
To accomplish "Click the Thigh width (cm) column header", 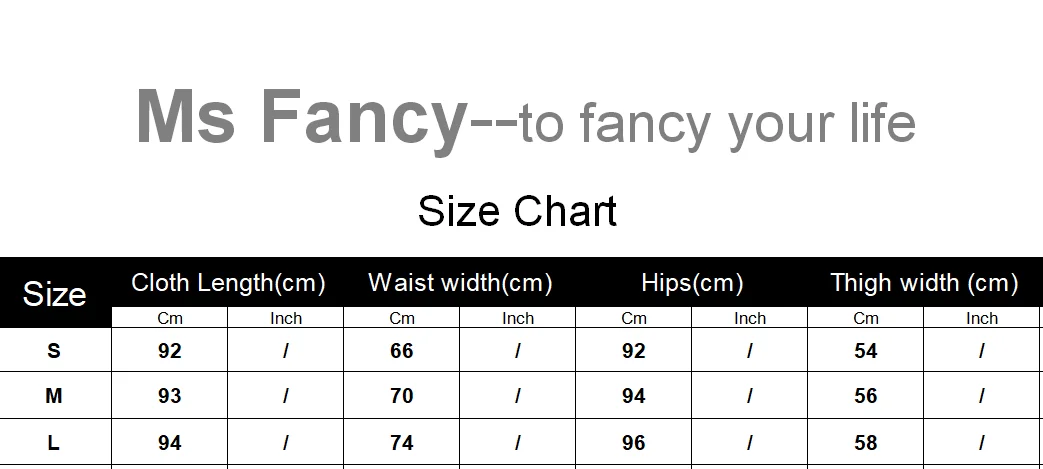I will (924, 283).
